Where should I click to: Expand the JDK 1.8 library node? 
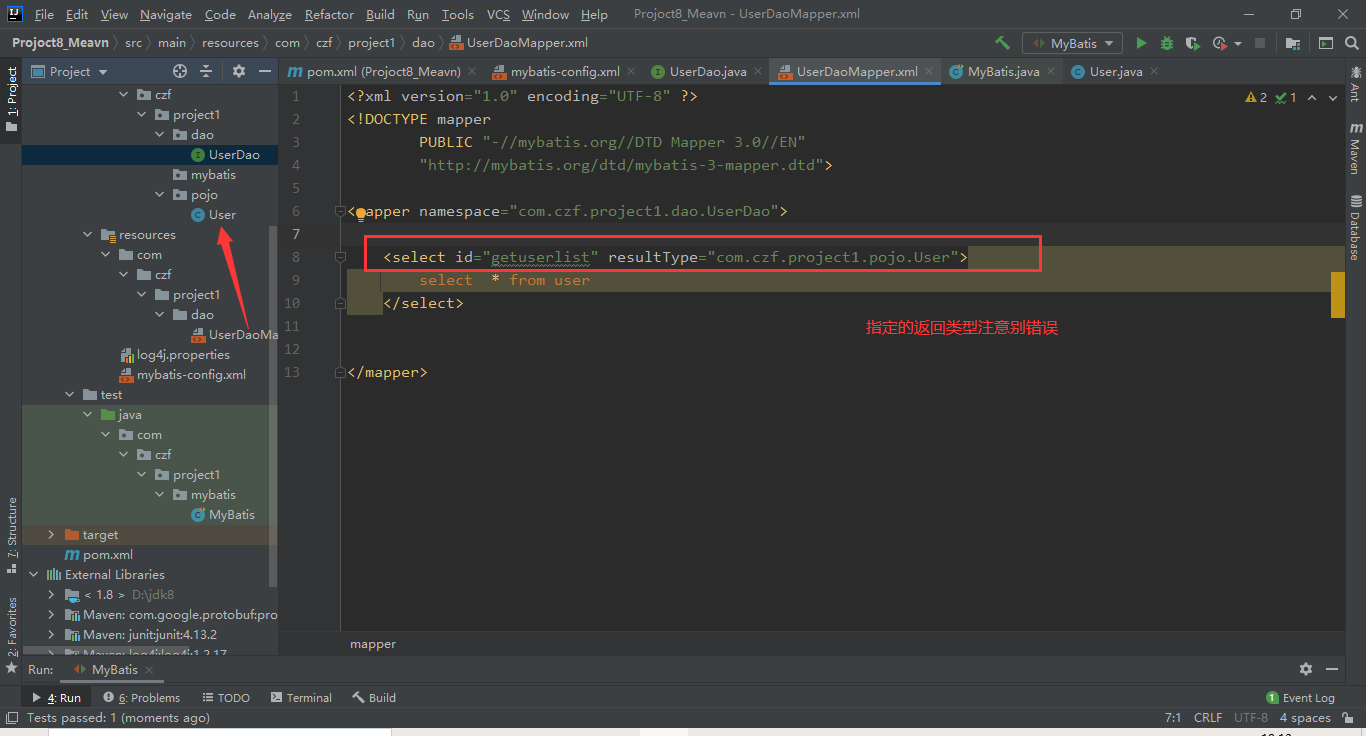pyautogui.click(x=52, y=594)
